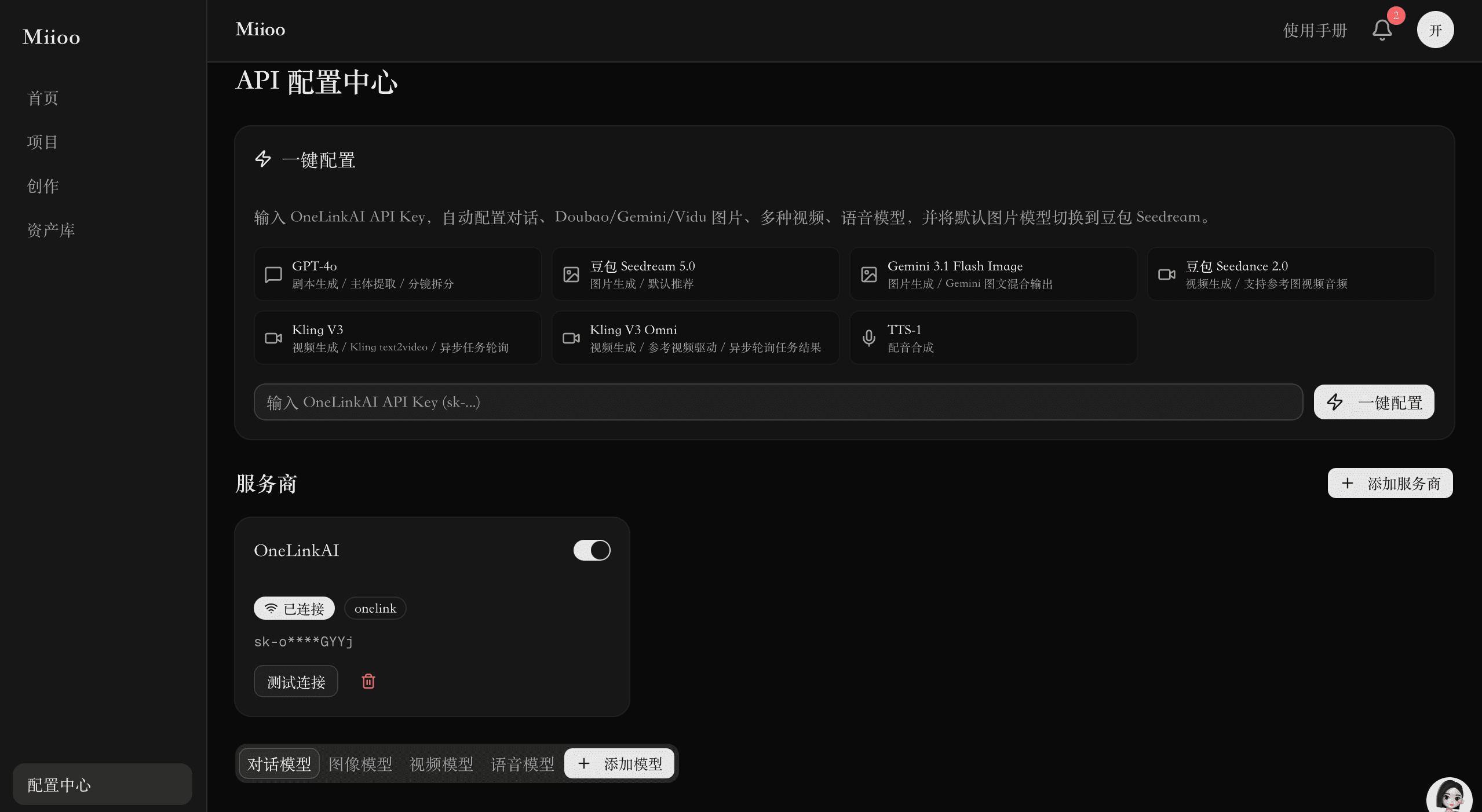The width and height of the screenshot is (1482, 812).
Task: Click the 服务商 section heading
Action: (x=267, y=484)
